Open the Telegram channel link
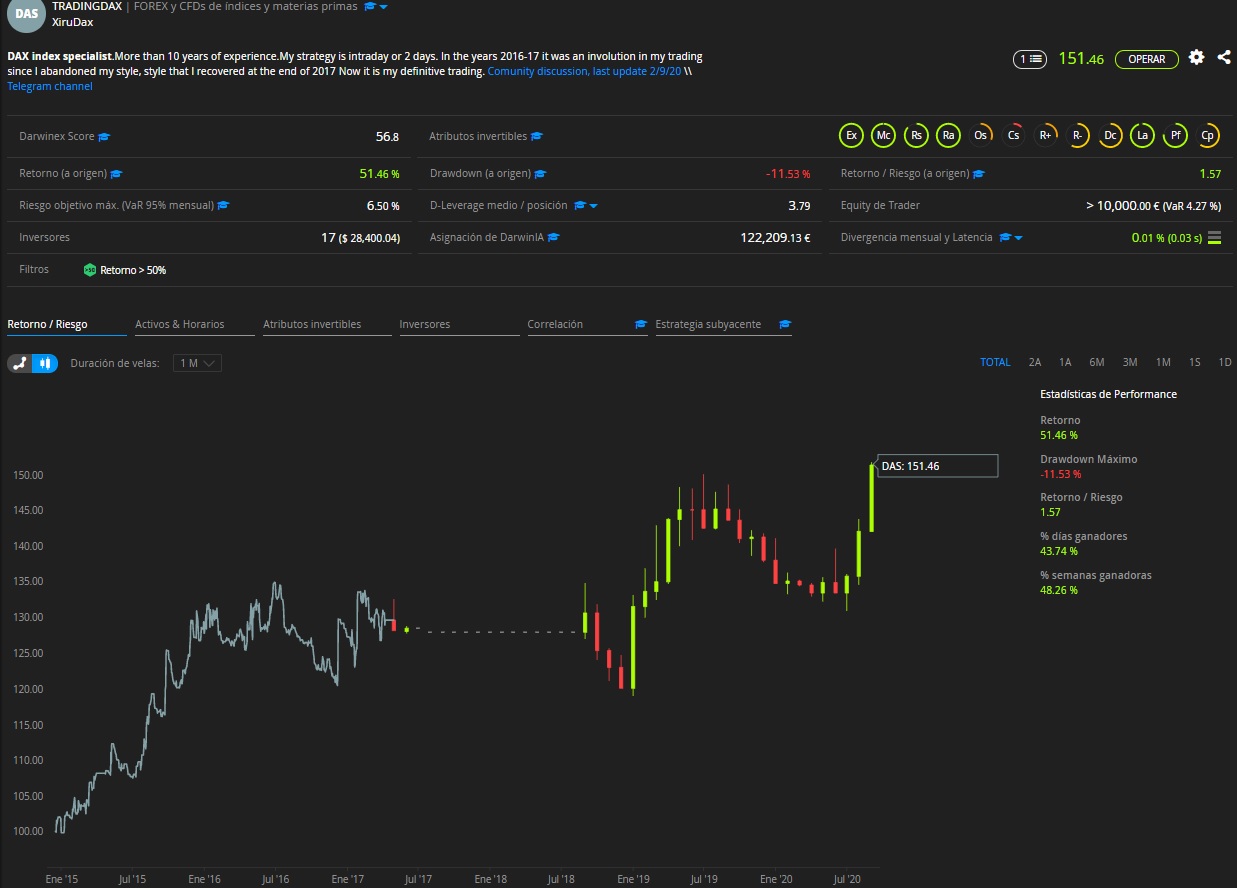The width and height of the screenshot is (1237, 888). [x=50, y=86]
